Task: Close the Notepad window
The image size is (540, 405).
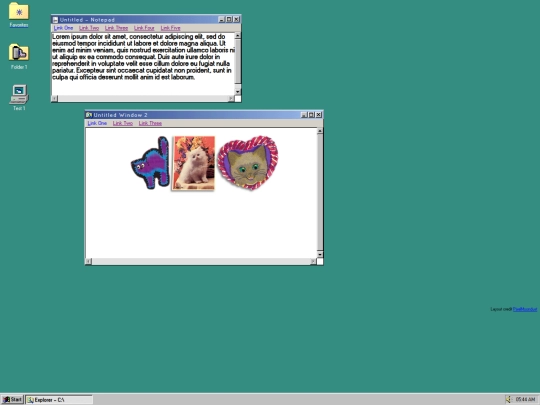Action: click(236, 20)
